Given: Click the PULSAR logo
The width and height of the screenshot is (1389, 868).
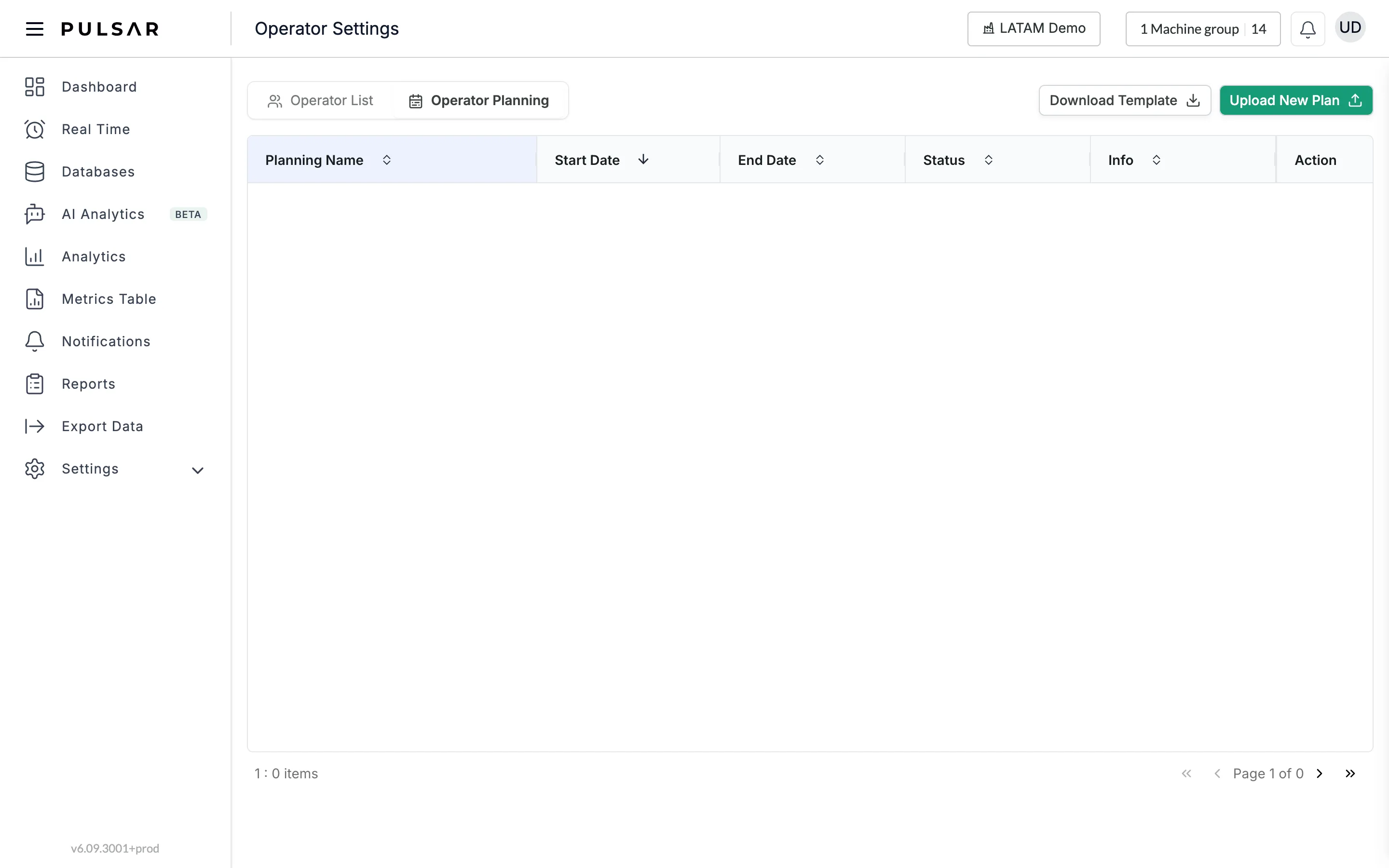Looking at the screenshot, I should 110,29.
